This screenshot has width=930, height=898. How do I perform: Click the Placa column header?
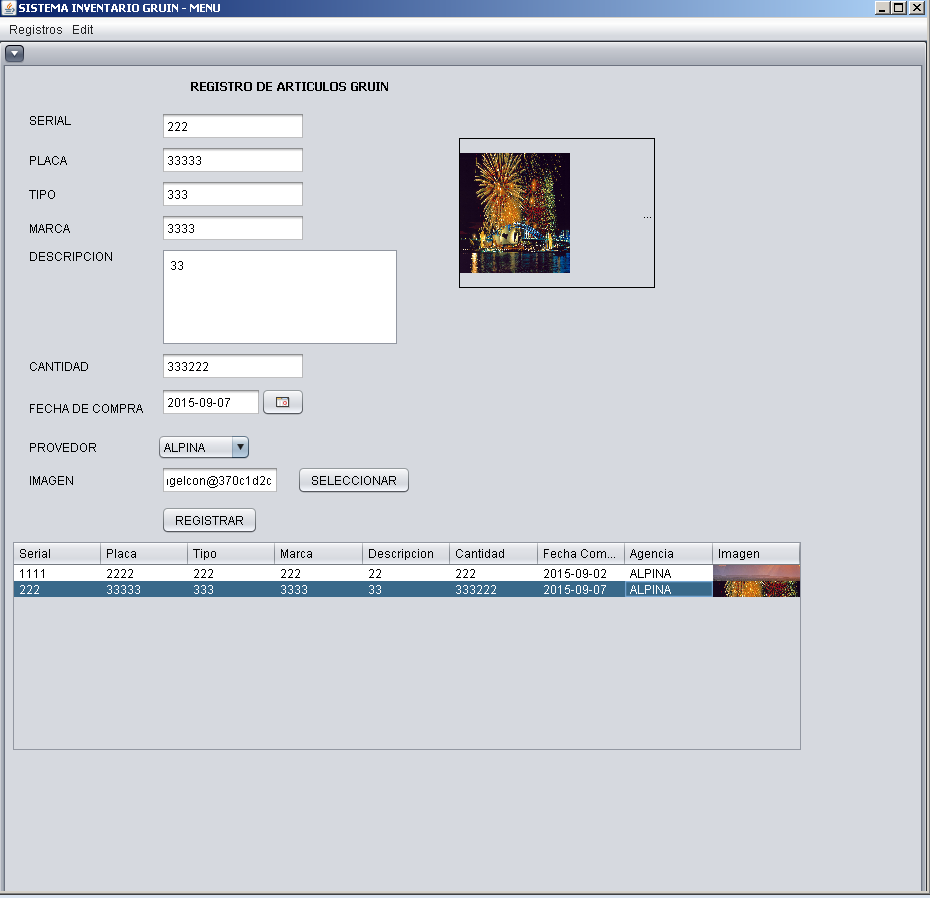point(144,553)
